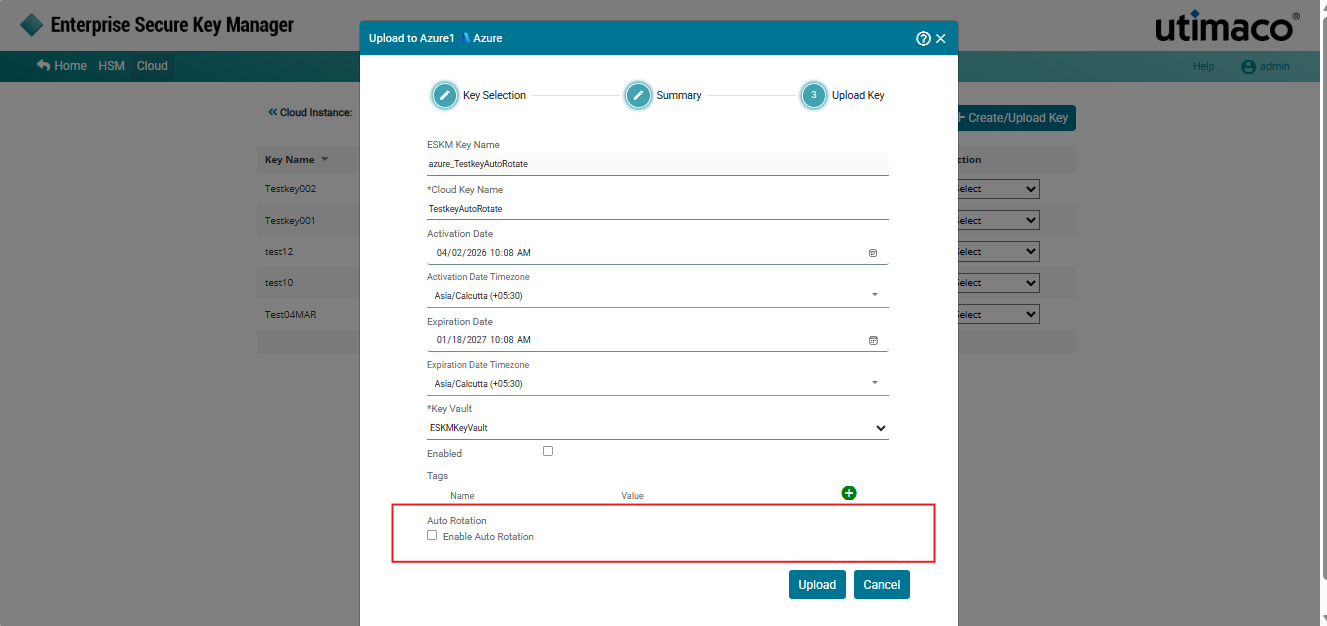Click the Cloud Key Name input field
This screenshot has height=626, width=1327.
click(658, 209)
